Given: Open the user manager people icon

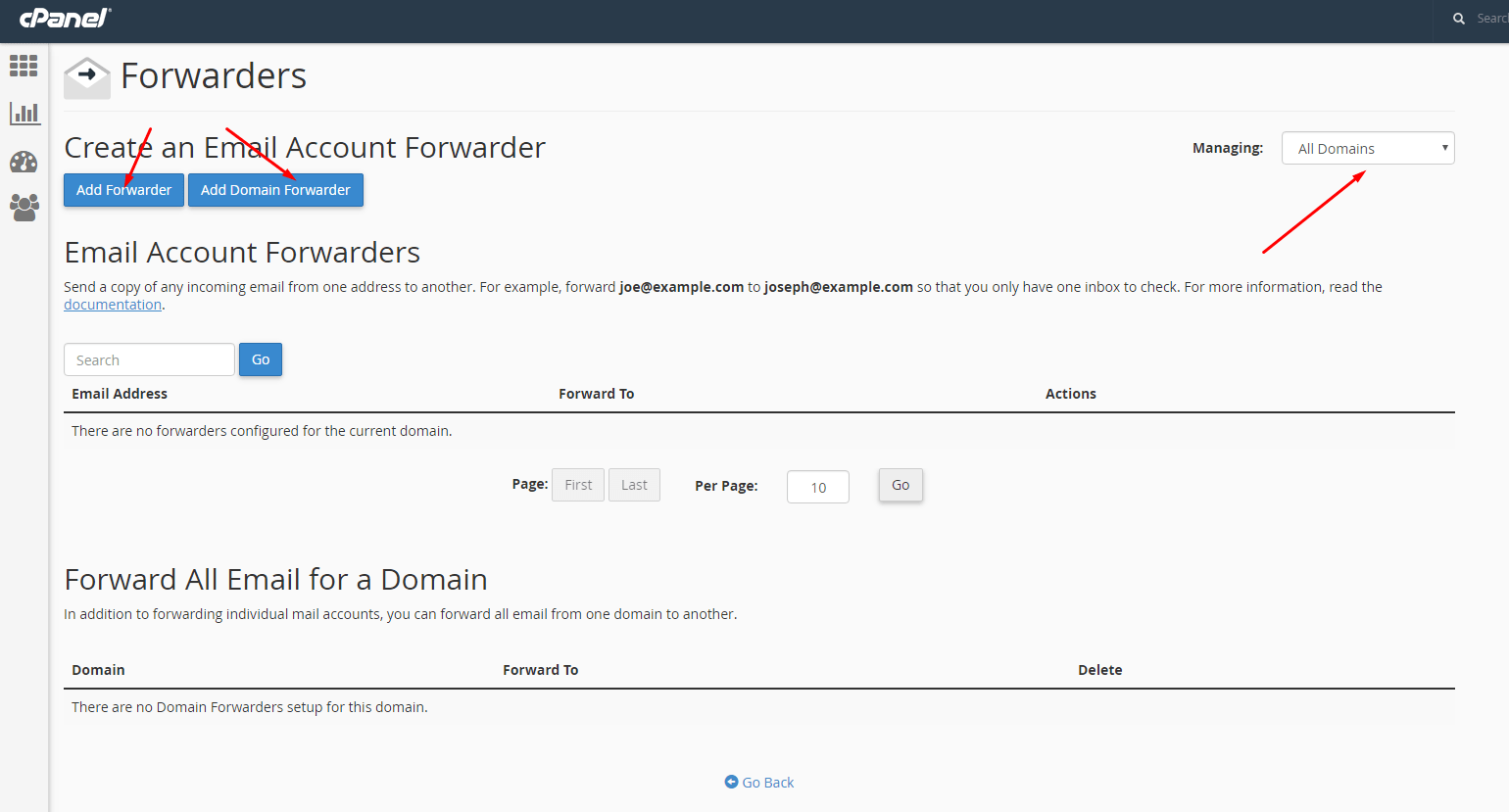Looking at the screenshot, I should (x=24, y=207).
